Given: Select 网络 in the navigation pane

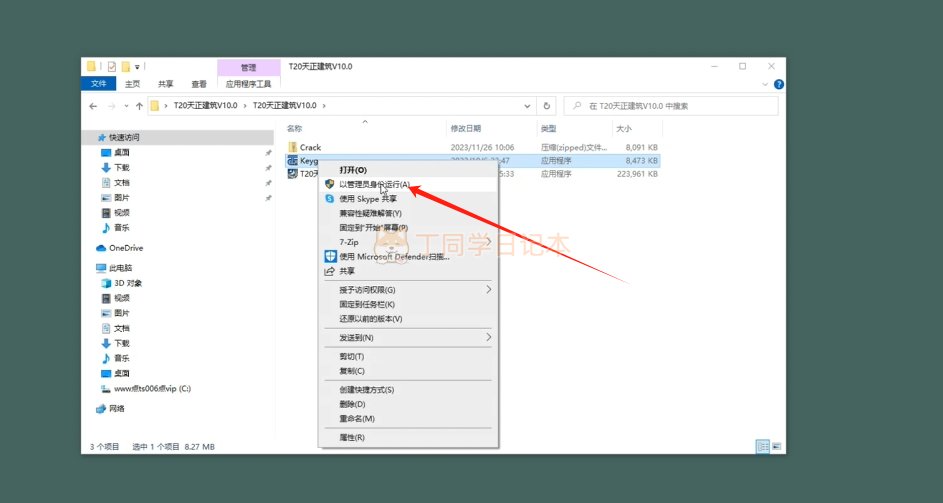Looking at the screenshot, I should point(117,408).
